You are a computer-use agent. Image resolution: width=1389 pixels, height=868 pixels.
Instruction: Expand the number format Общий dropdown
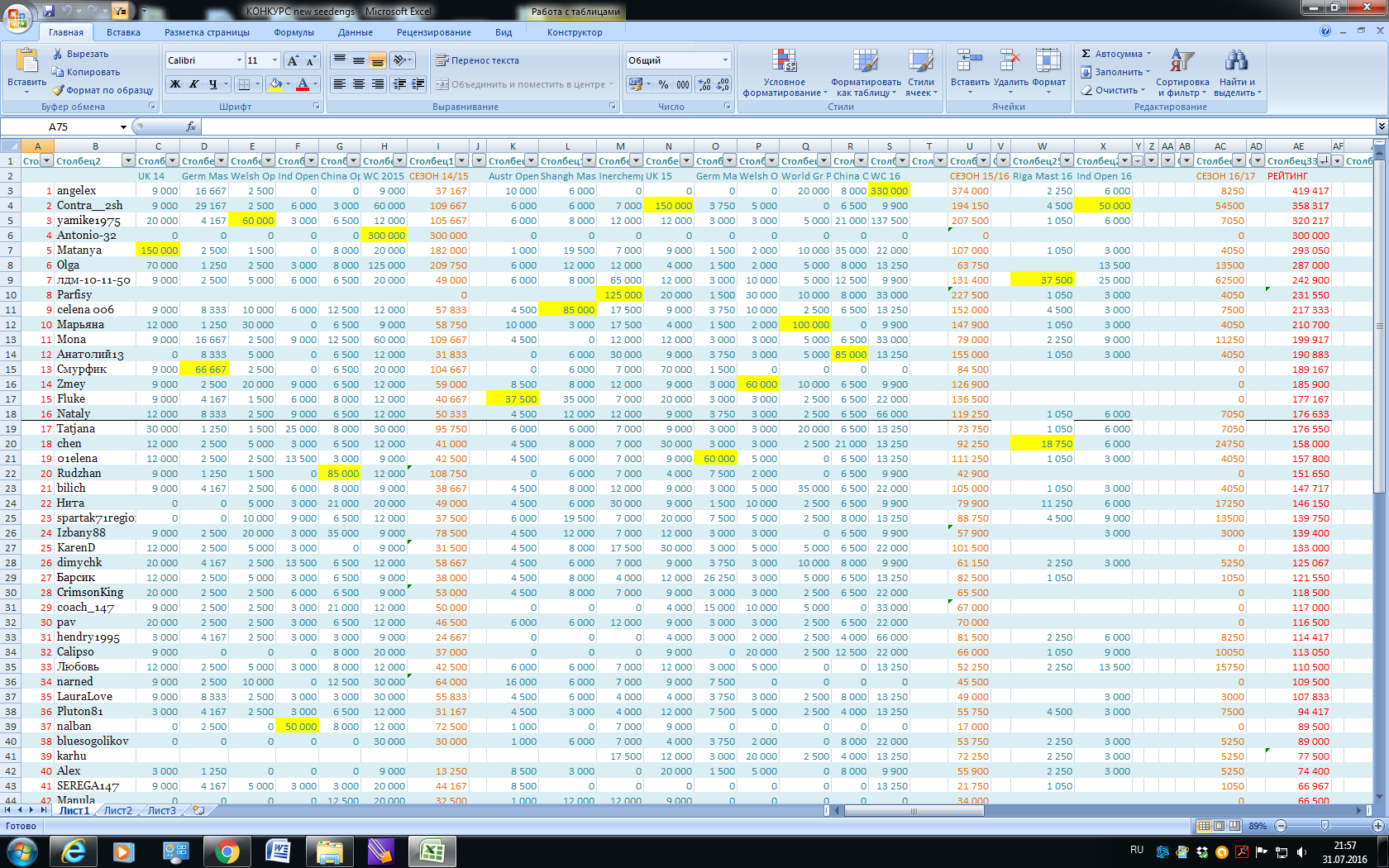[x=725, y=60]
